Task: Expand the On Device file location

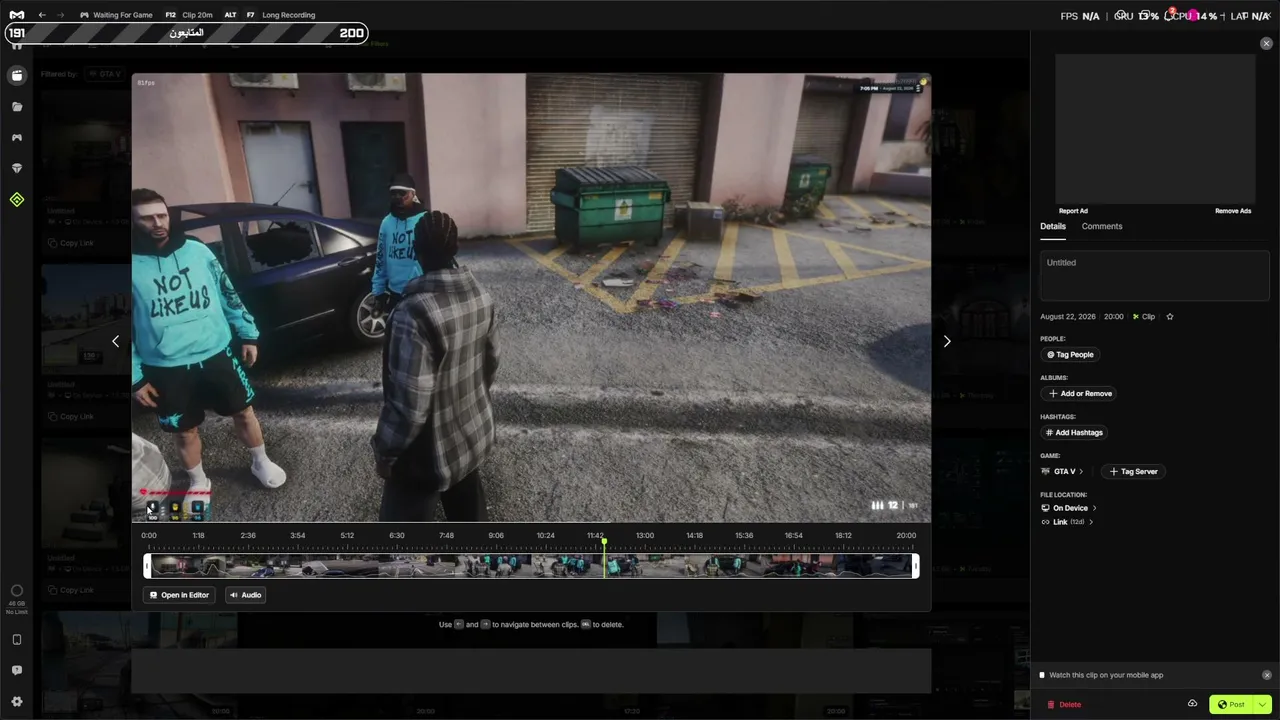Action: coord(1069,508)
